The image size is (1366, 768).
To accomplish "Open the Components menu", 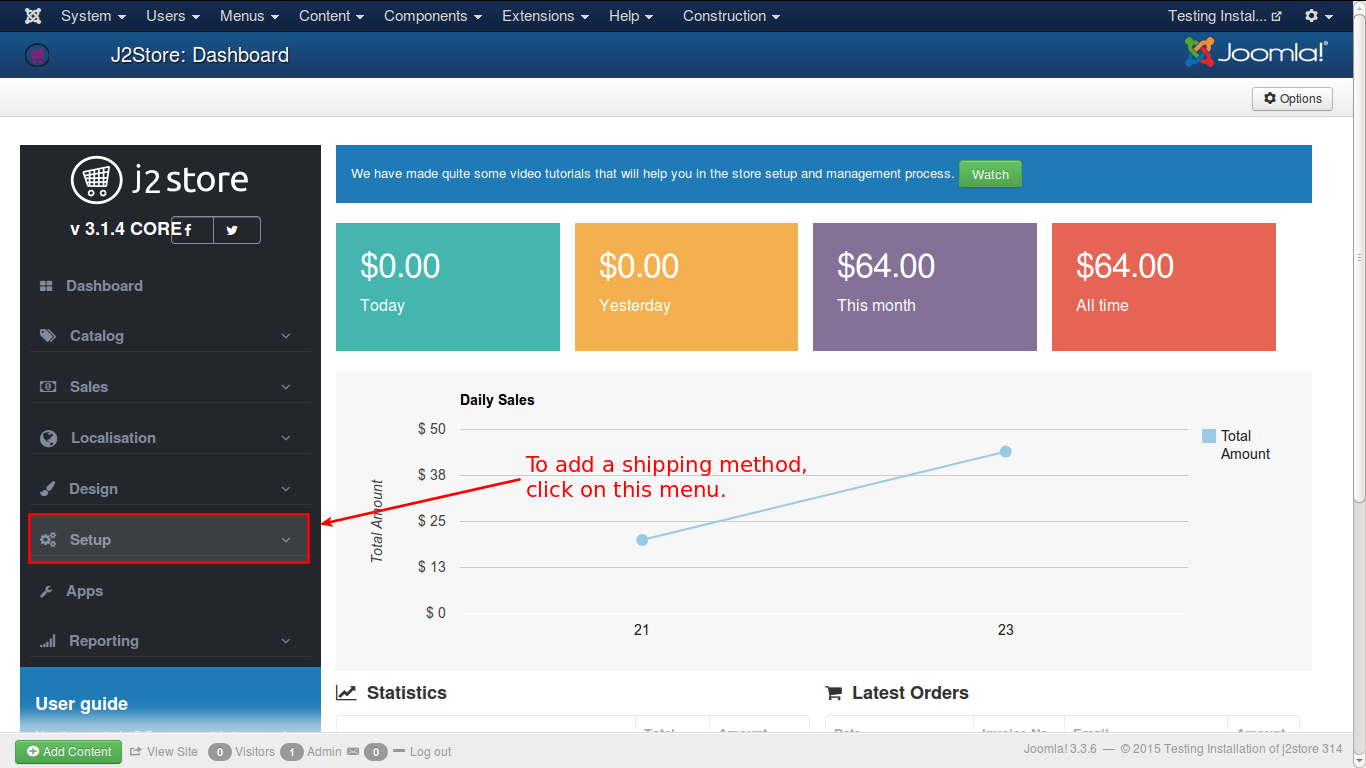I will coord(432,16).
